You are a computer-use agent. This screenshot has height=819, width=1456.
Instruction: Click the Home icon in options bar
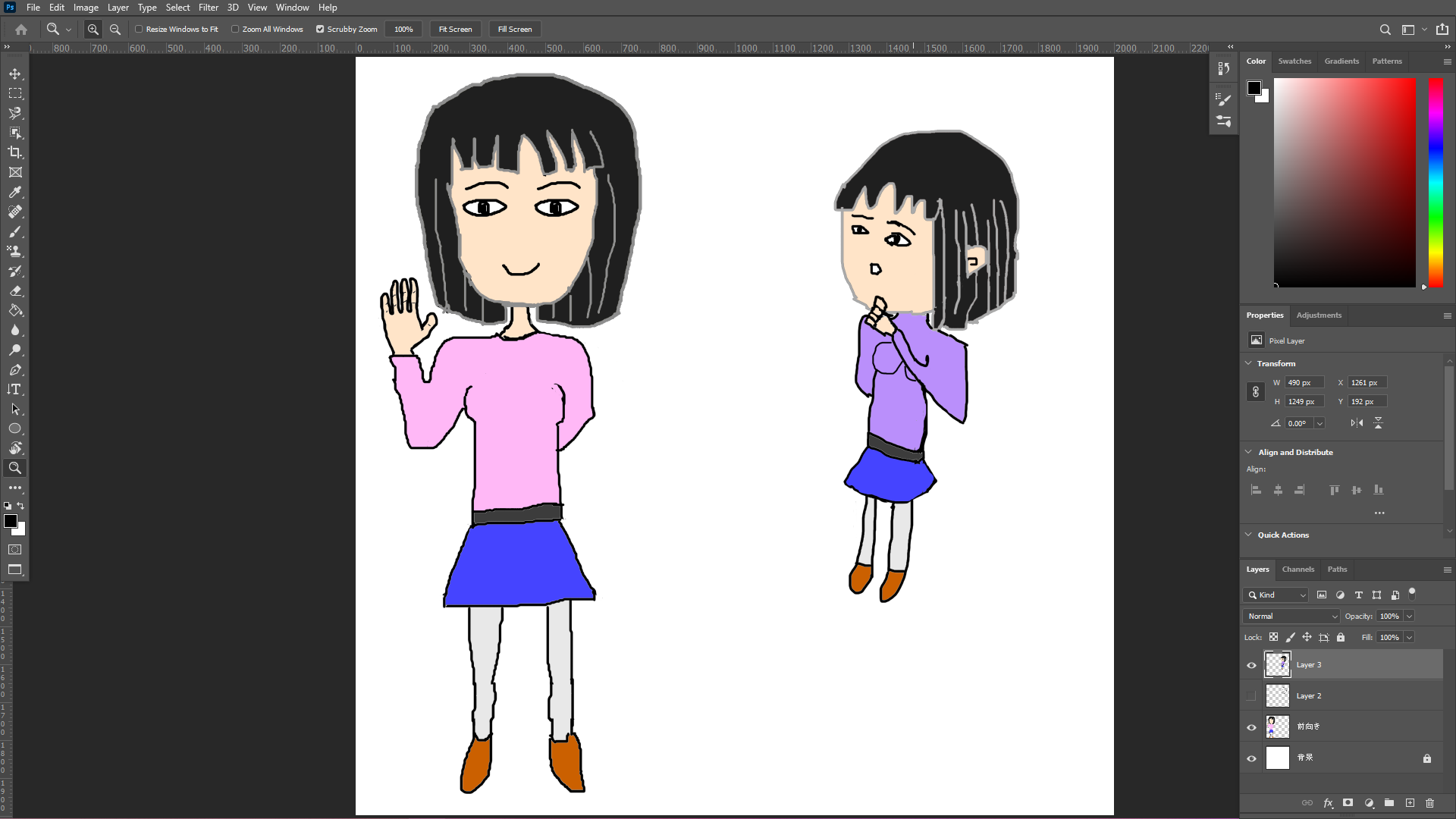(21, 29)
